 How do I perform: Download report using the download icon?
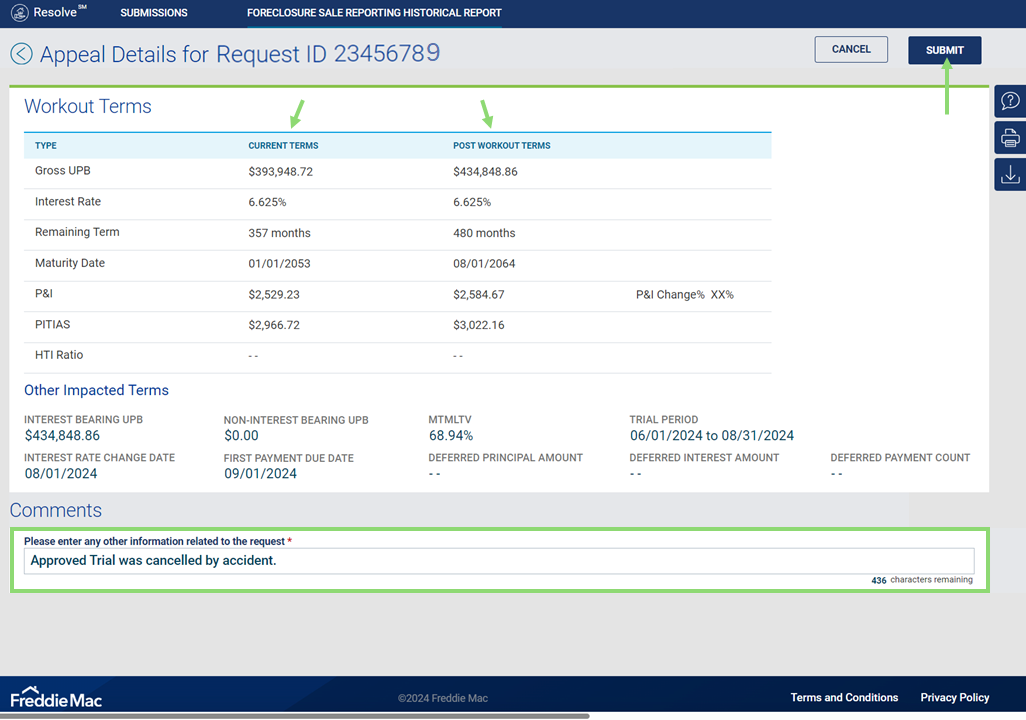[1010, 175]
